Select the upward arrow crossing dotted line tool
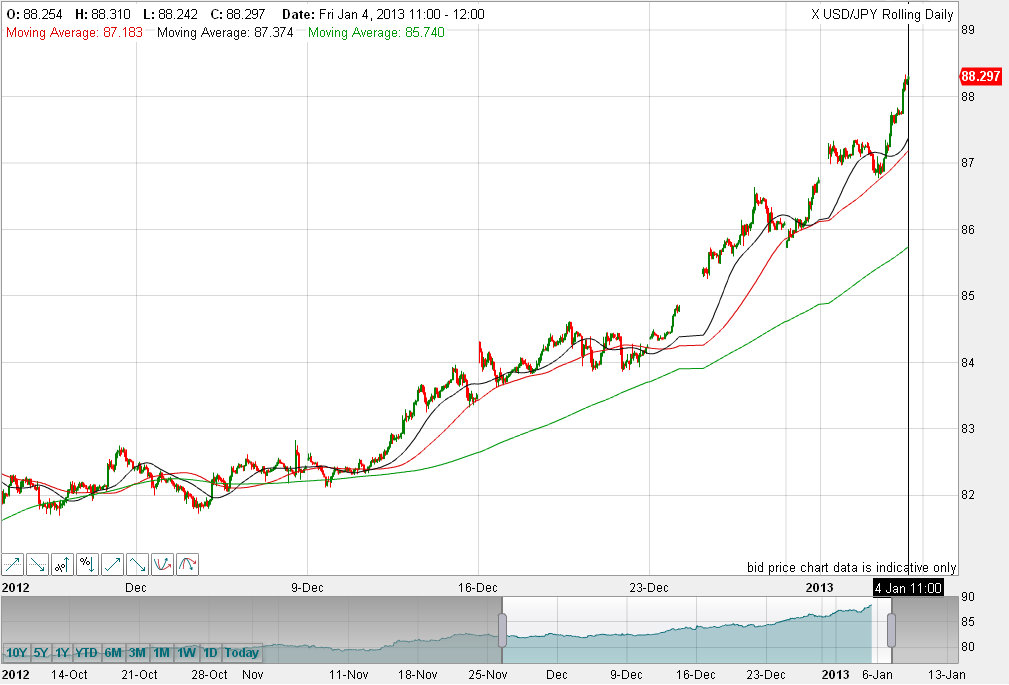Screen dimensions: 1009x685 13,565
